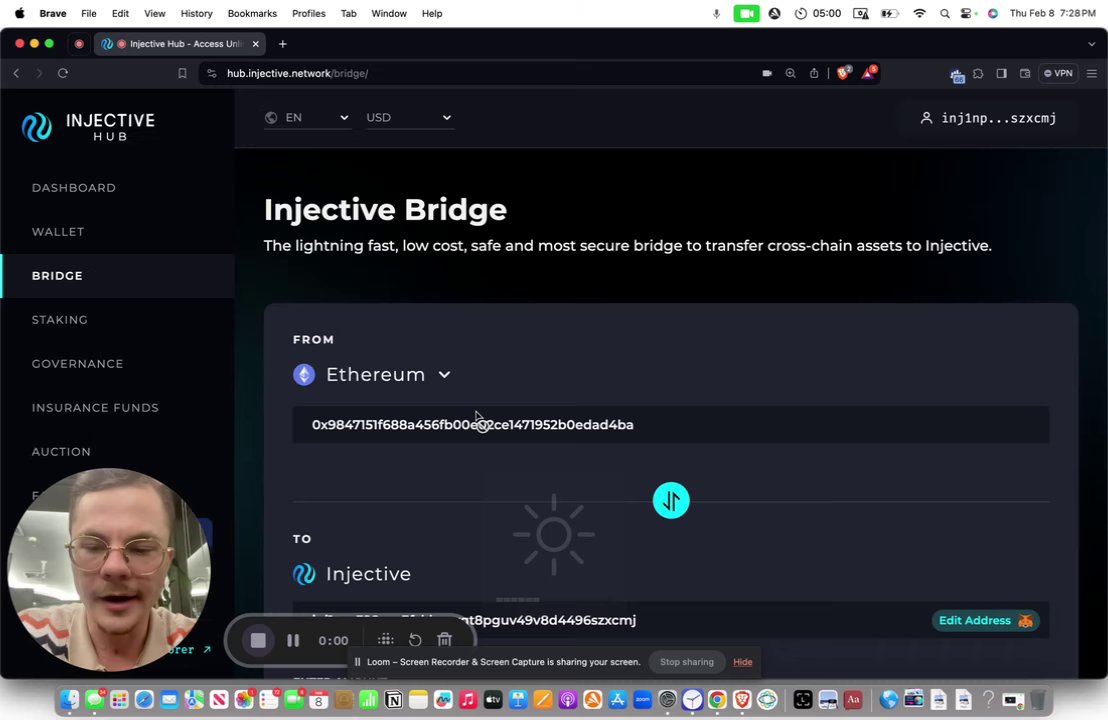
Task: Open Spotlight search in menu bar
Action: pos(945,13)
